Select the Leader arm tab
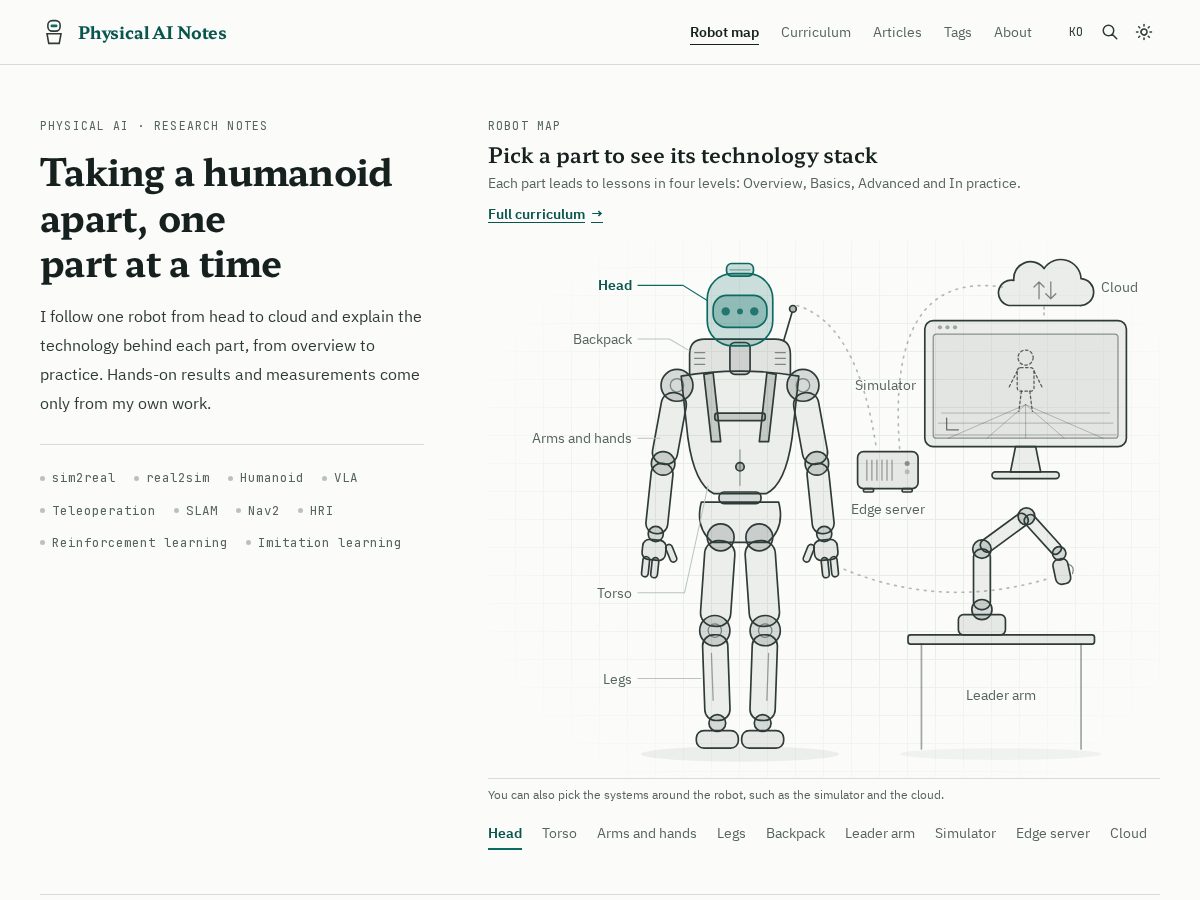The image size is (1200, 900). pos(880,833)
